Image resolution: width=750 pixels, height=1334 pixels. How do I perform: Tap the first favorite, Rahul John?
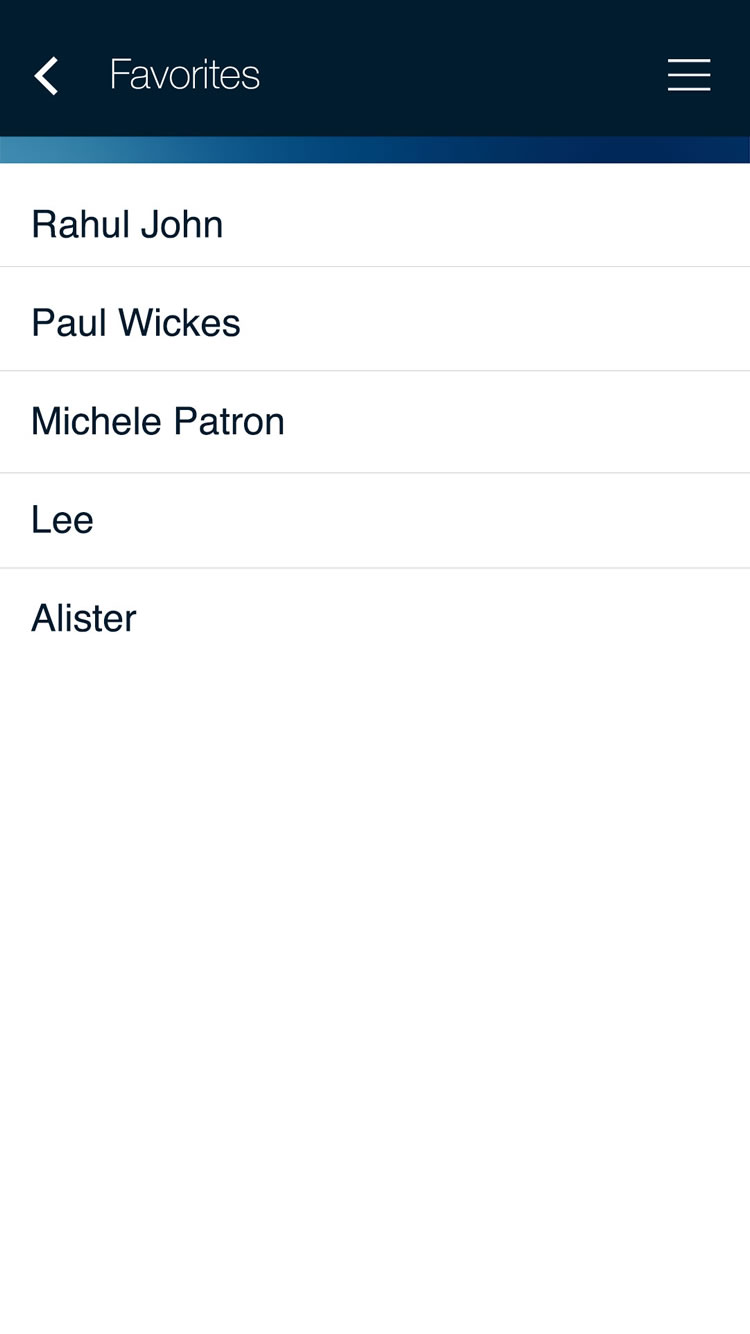point(127,224)
